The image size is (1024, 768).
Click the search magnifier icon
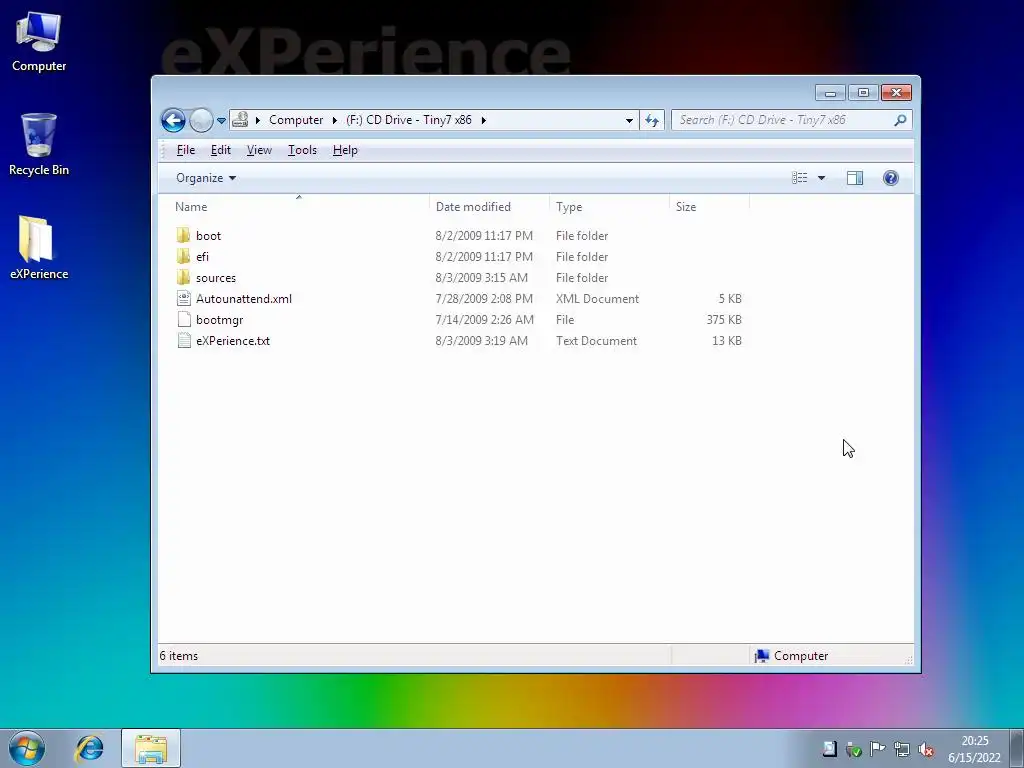point(901,120)
